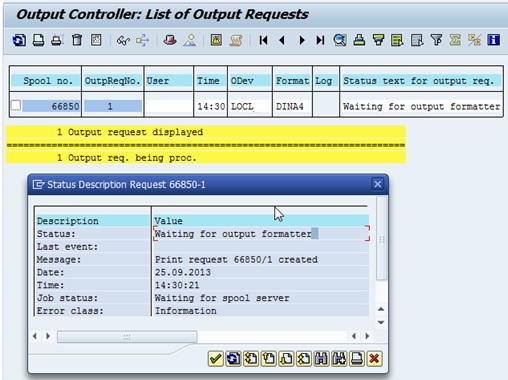
Task: Click the dialog's vertical scrollbar thumb
Action: coord(382,239)
